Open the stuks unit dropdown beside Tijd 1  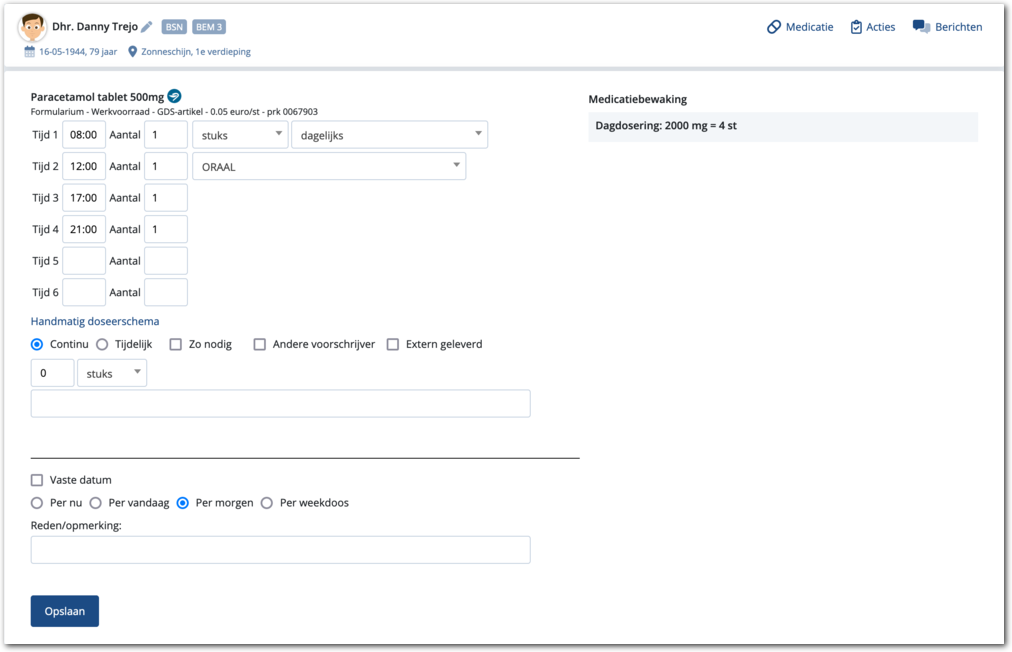[x=240, y=135]
